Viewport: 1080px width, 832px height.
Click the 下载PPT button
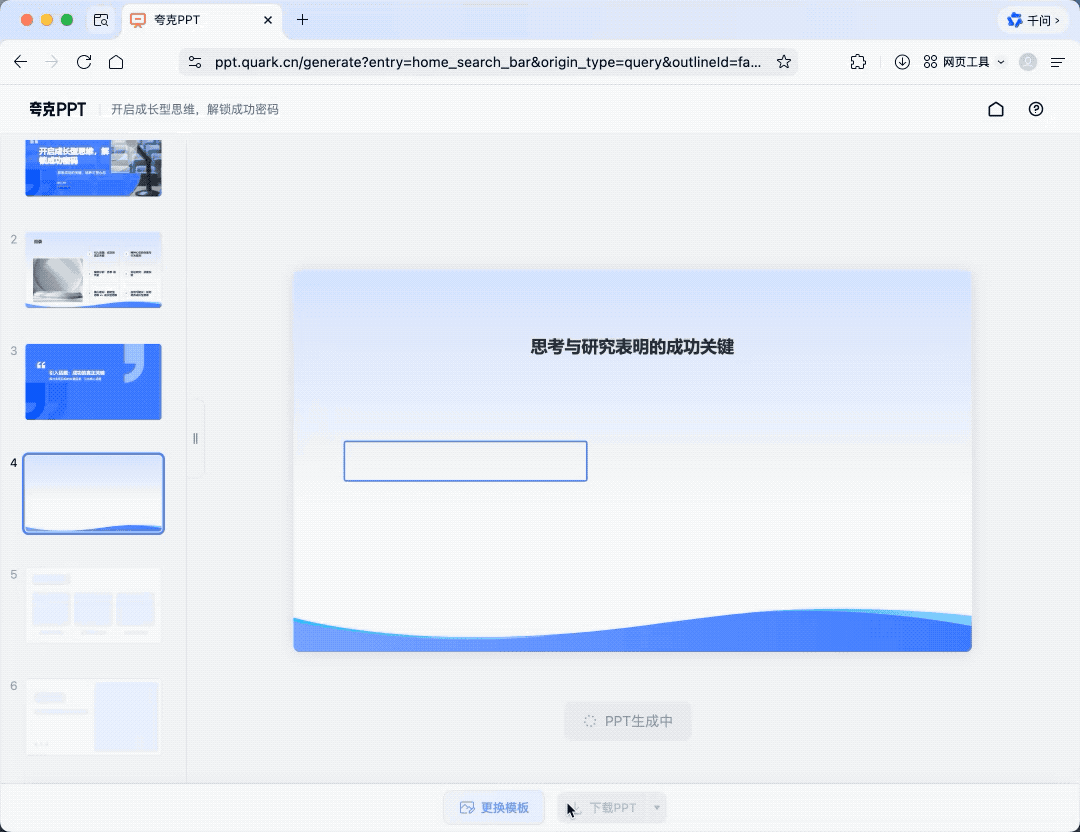pos(604,807)
